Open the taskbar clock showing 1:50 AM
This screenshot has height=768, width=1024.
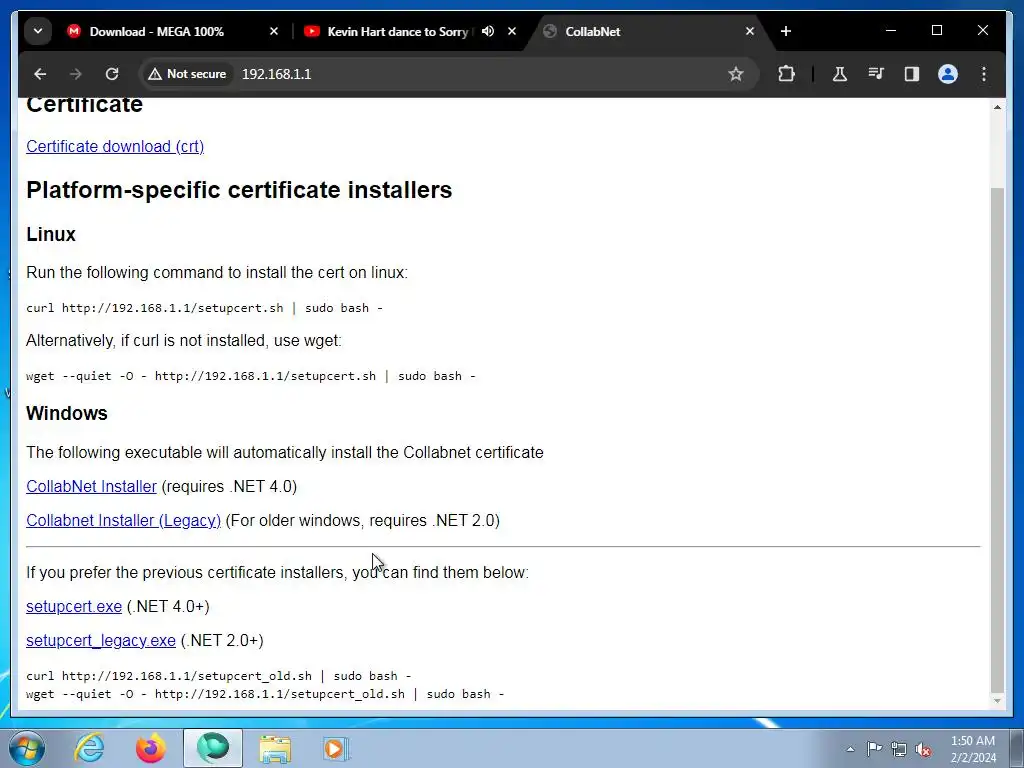click(x=973, y=749)
